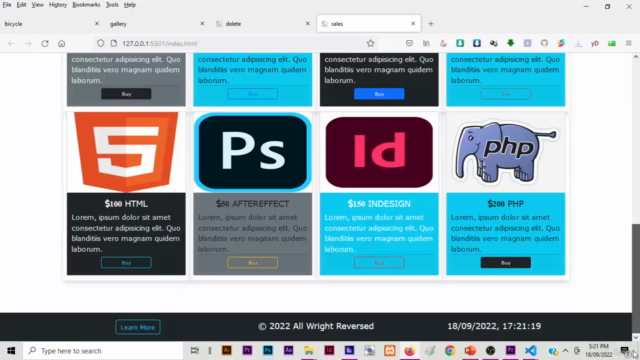Click the Learn More button in footer
The width and height of the screenshot is (640, 360).
point(138,327)
